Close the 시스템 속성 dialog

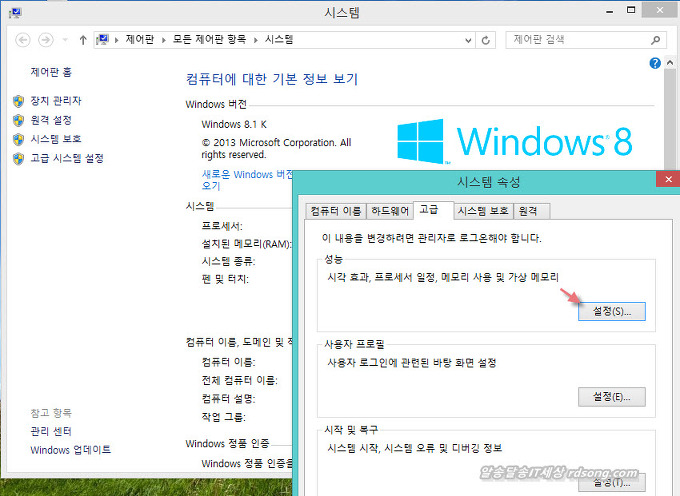668,179
